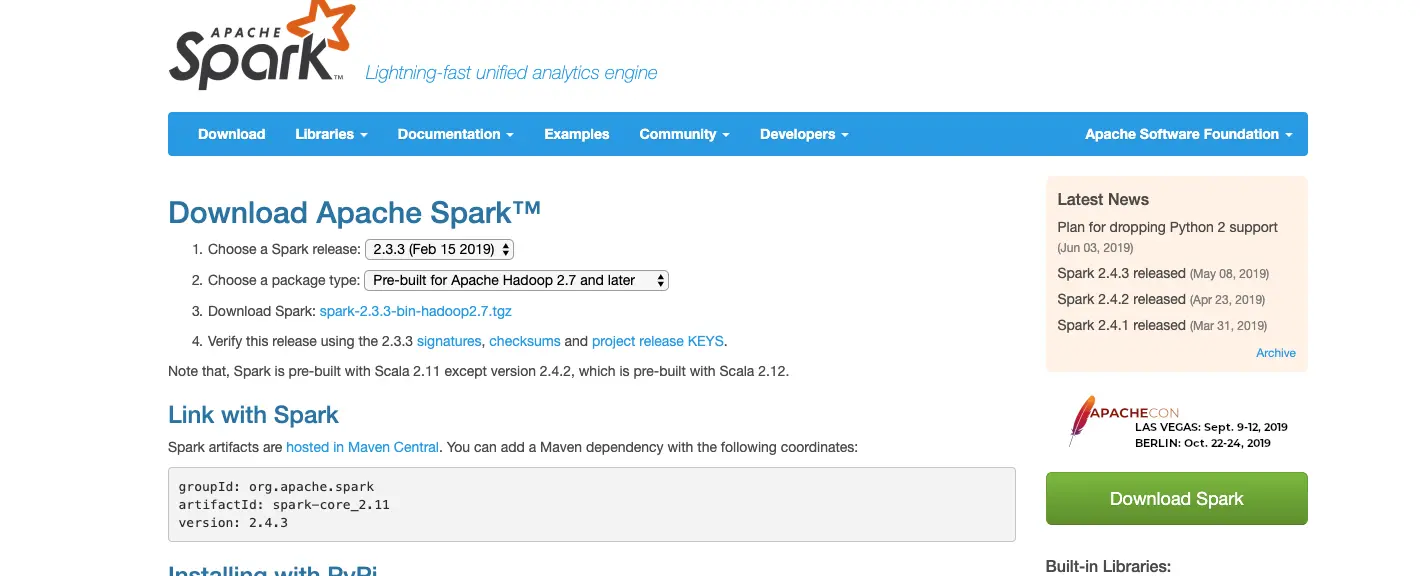Open the Spark release version dropdown

coord(439,249)
